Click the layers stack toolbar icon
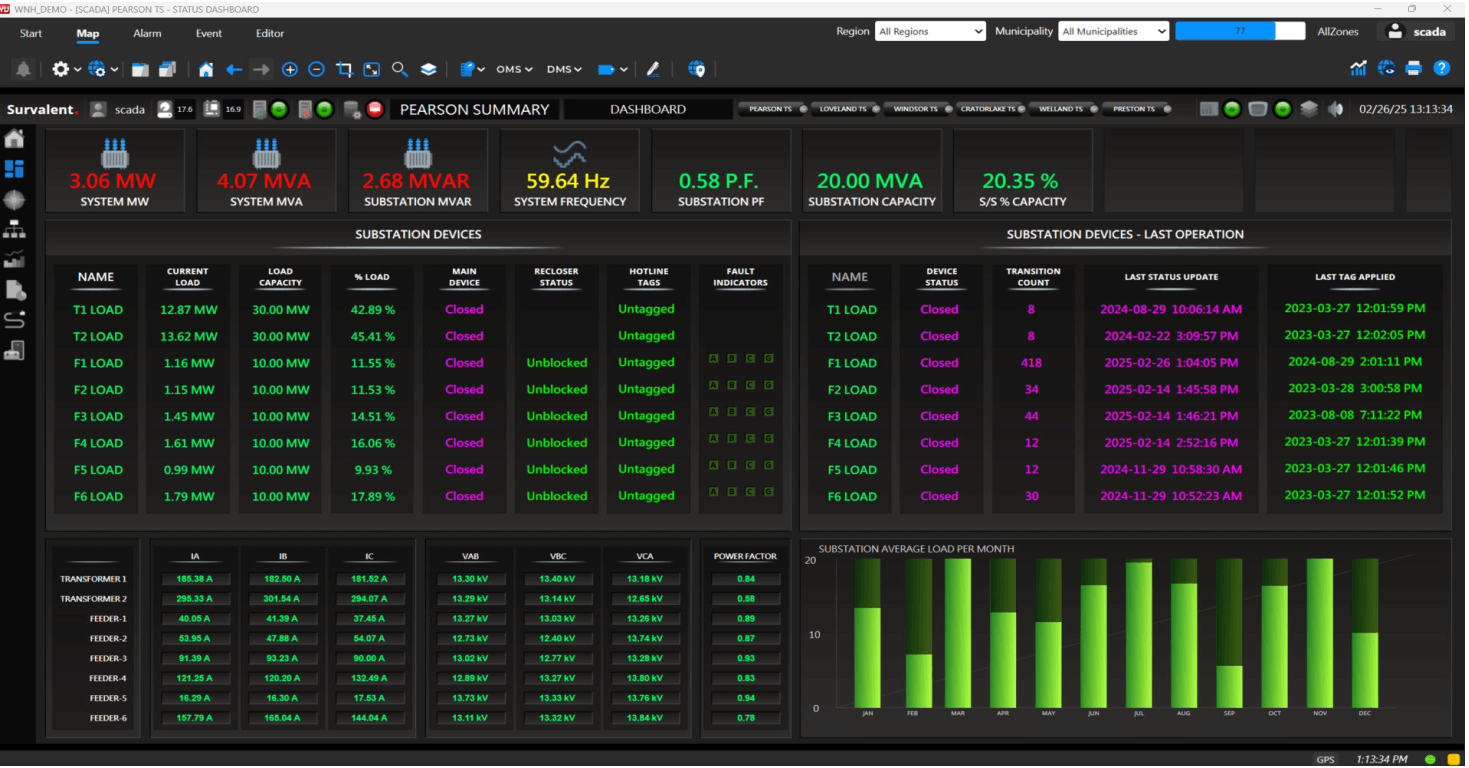The width and height of the screenshot is (1469, 768). click(x=428, y=70)
